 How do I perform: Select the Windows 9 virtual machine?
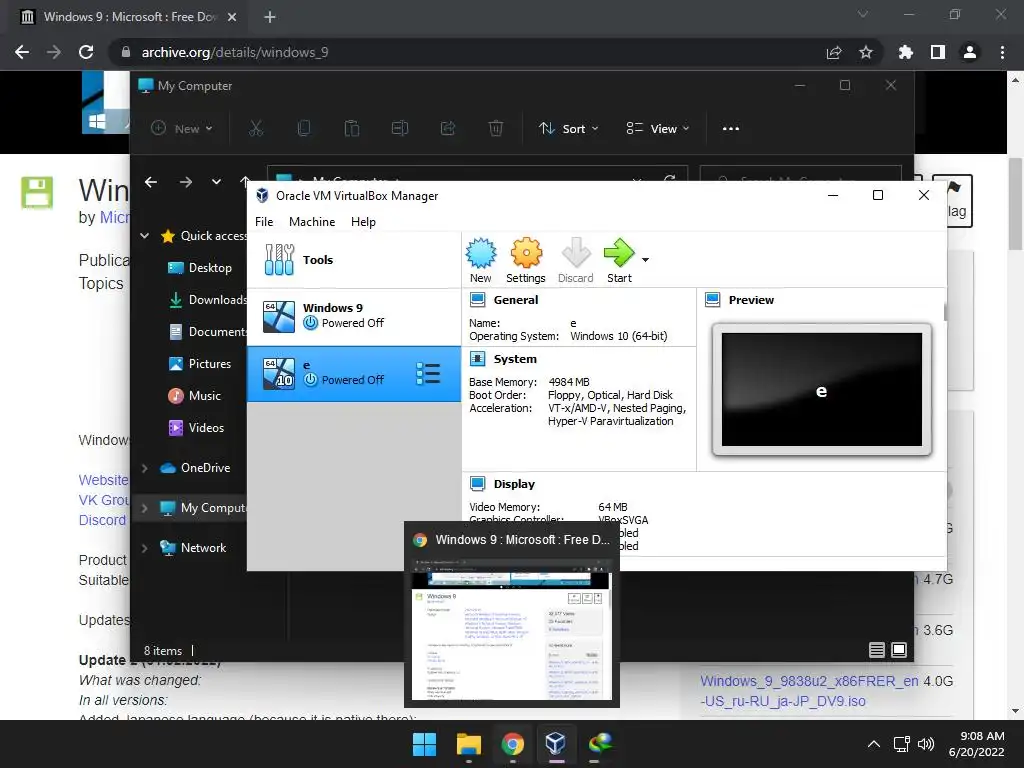(354, 317)
